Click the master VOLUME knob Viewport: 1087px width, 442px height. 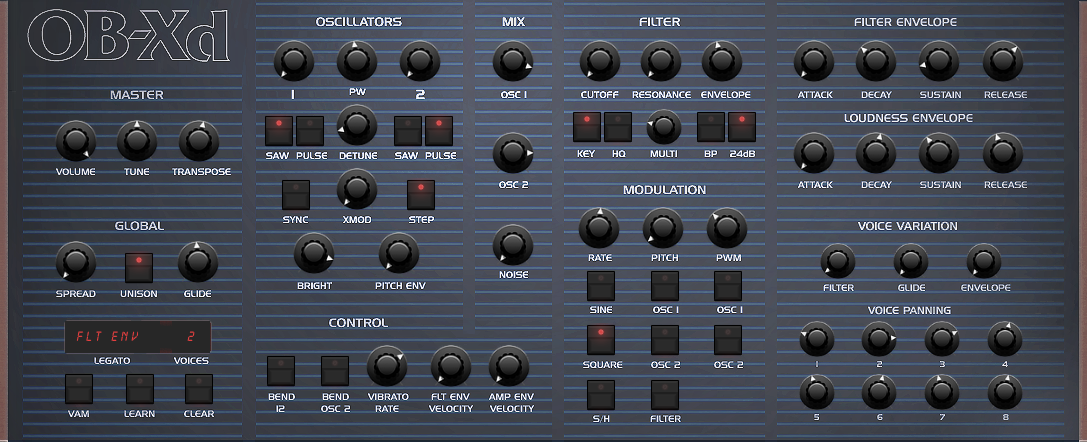(76, 141)
